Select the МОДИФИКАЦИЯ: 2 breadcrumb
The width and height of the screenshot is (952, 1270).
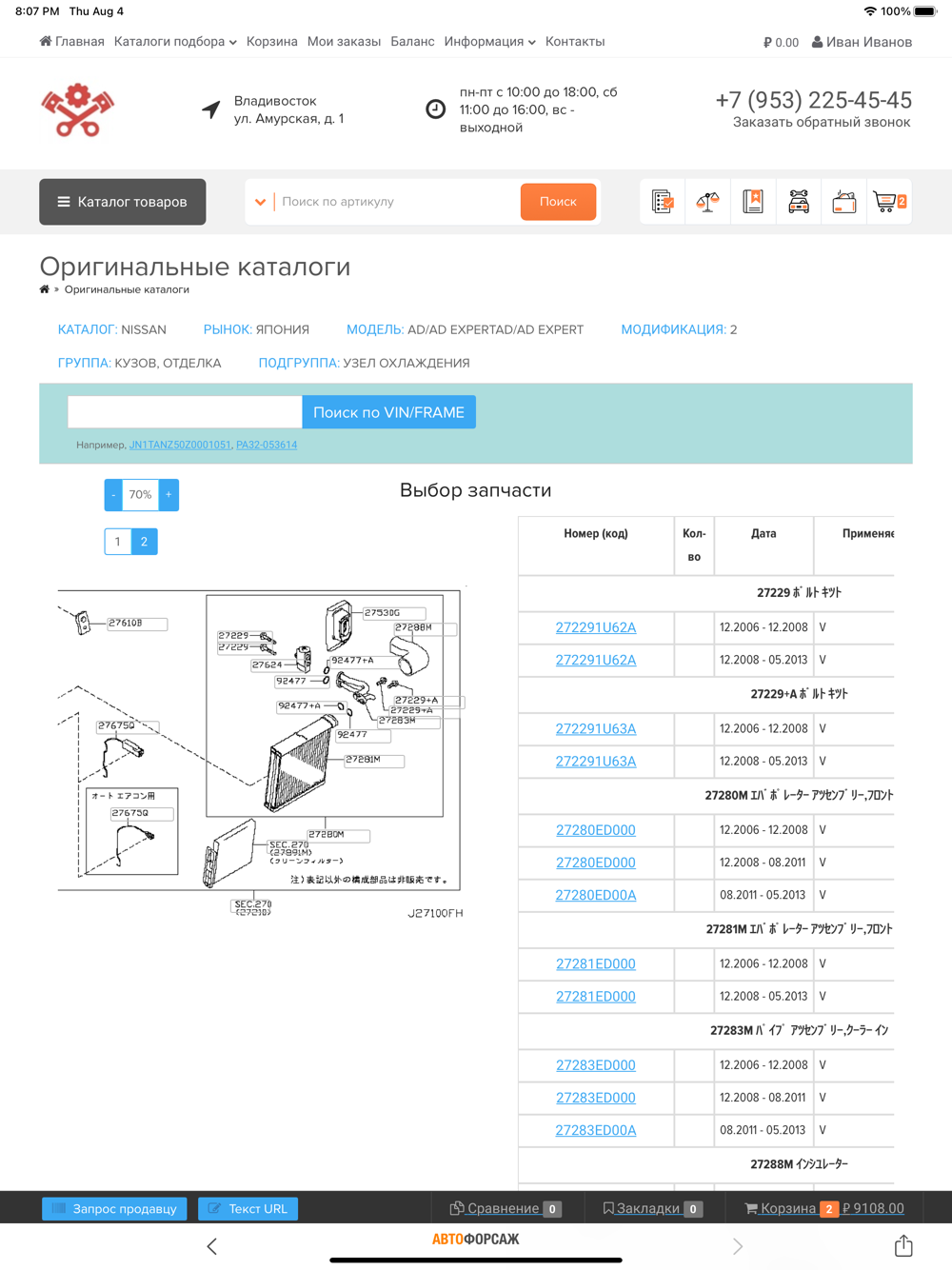(x=679, y=329)
